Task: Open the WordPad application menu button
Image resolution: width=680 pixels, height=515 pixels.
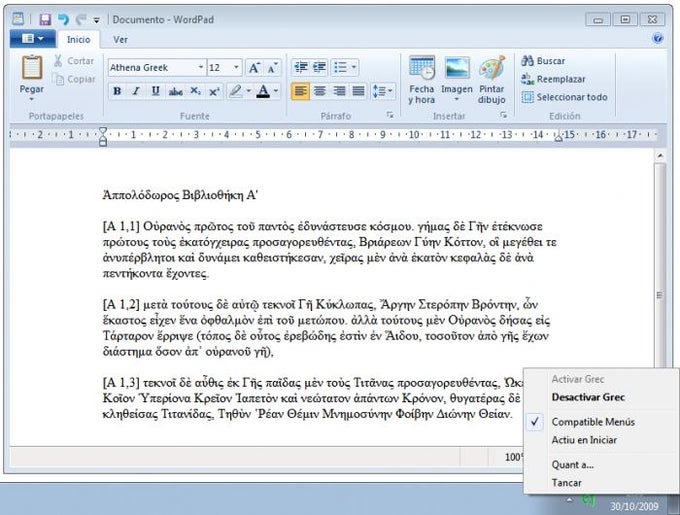Action: click(x=33, y=39)
